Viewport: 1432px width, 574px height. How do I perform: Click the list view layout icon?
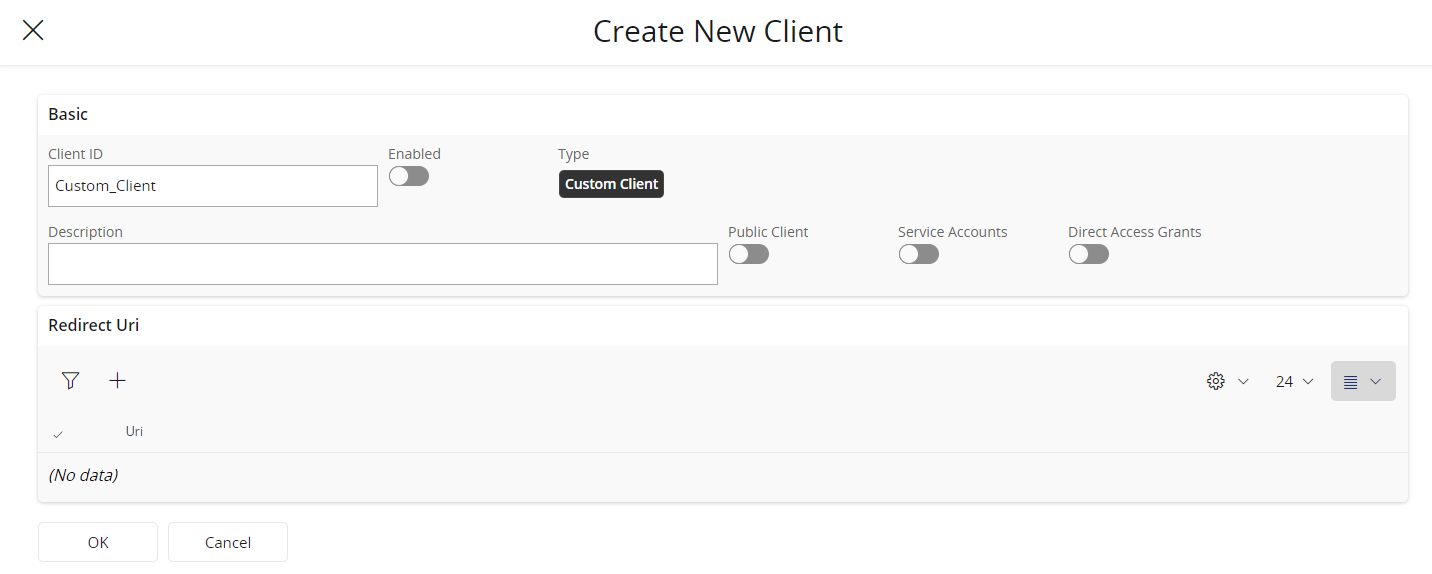(x=1350, y=381)
